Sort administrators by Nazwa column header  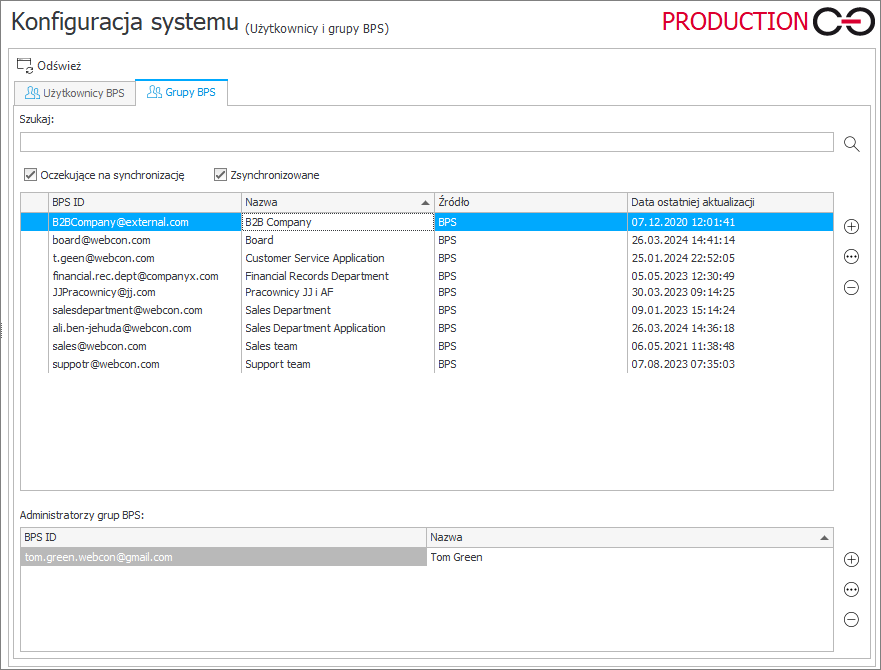pyautogui.click(x=630, y=537)
